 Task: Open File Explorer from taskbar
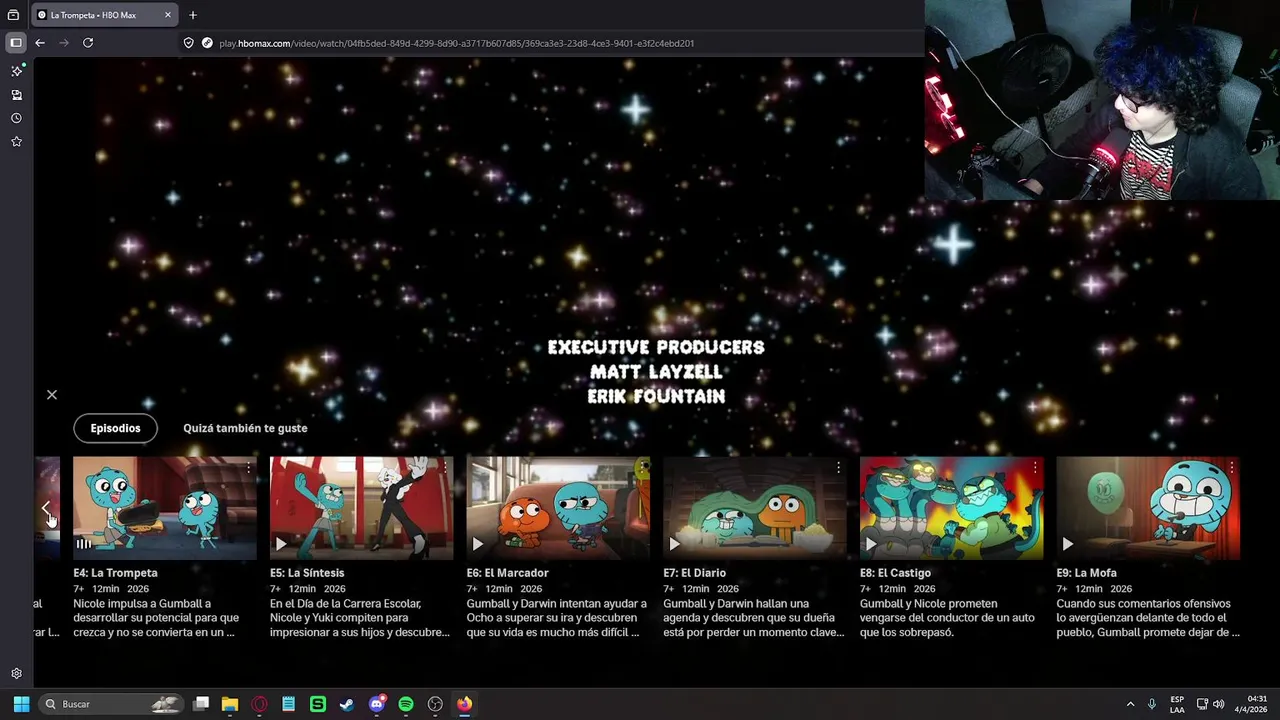pos(230,704)
